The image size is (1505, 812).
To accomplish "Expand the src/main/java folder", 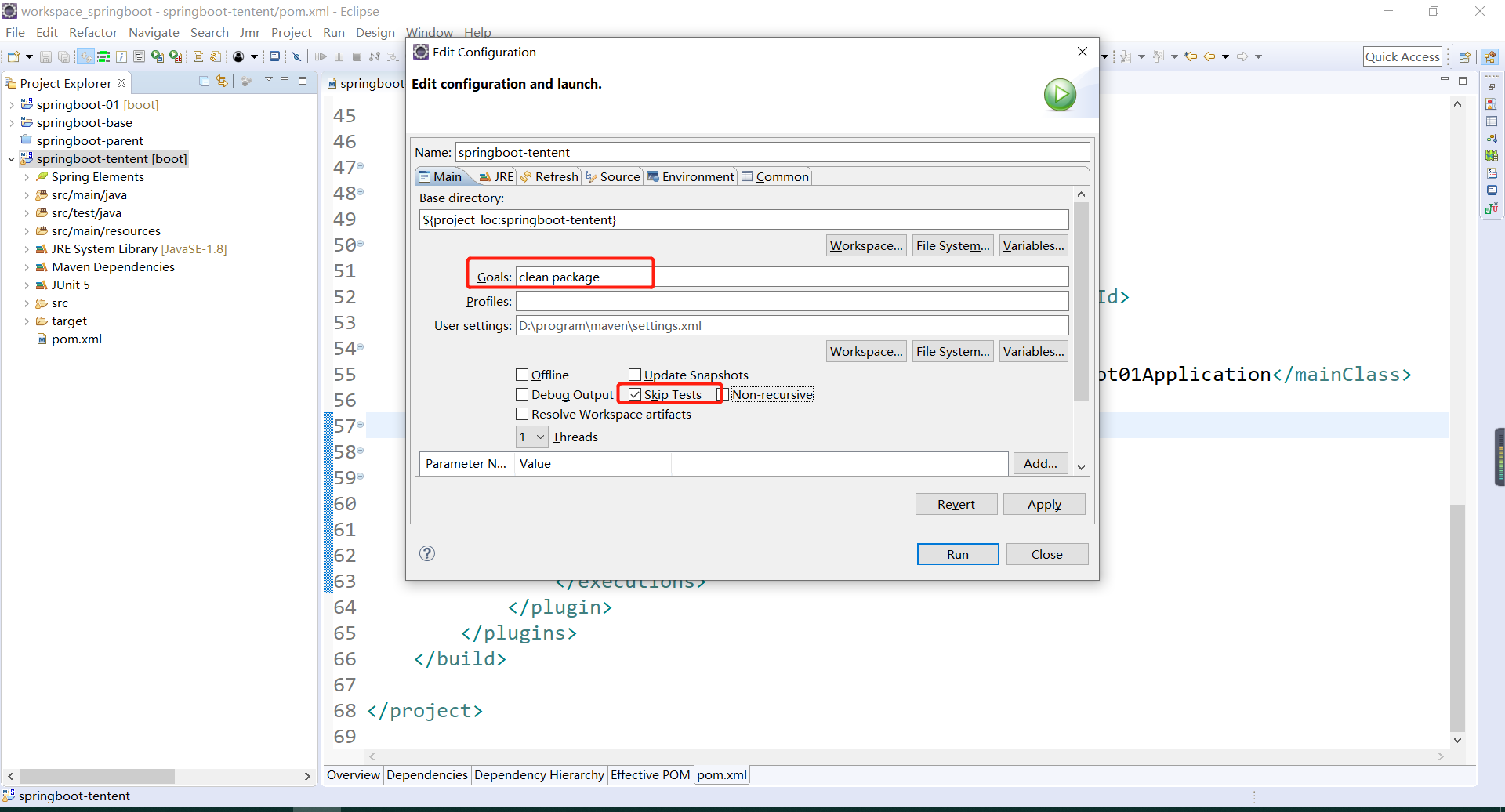I will click(x=27, y=195).
